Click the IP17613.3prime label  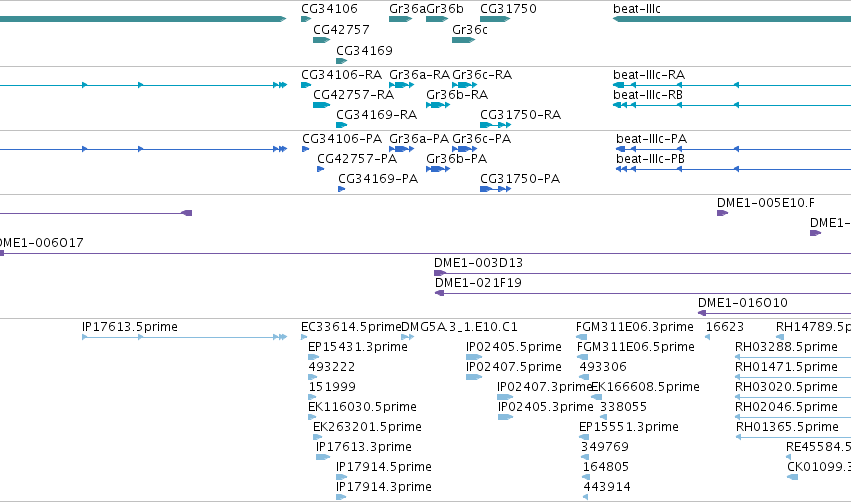364,447
